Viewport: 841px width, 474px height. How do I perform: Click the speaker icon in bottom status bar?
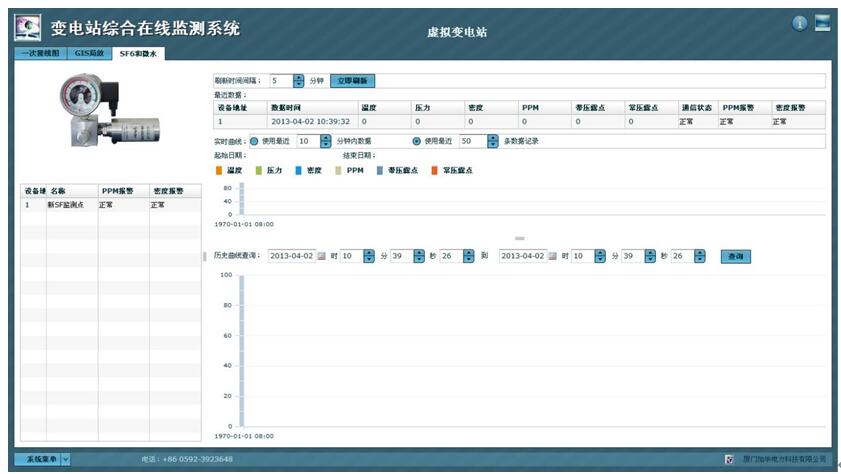pyautogui.click(x=729, y=459)
